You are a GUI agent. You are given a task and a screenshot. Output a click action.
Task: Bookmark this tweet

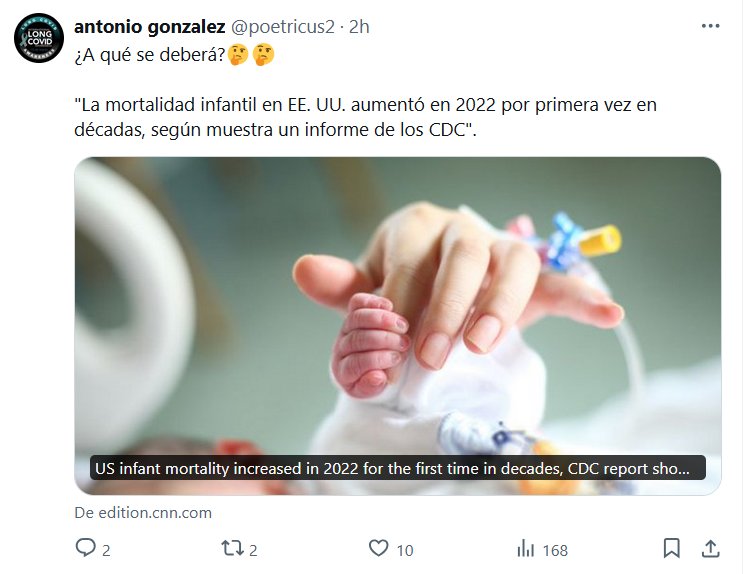tap(672, 548)
